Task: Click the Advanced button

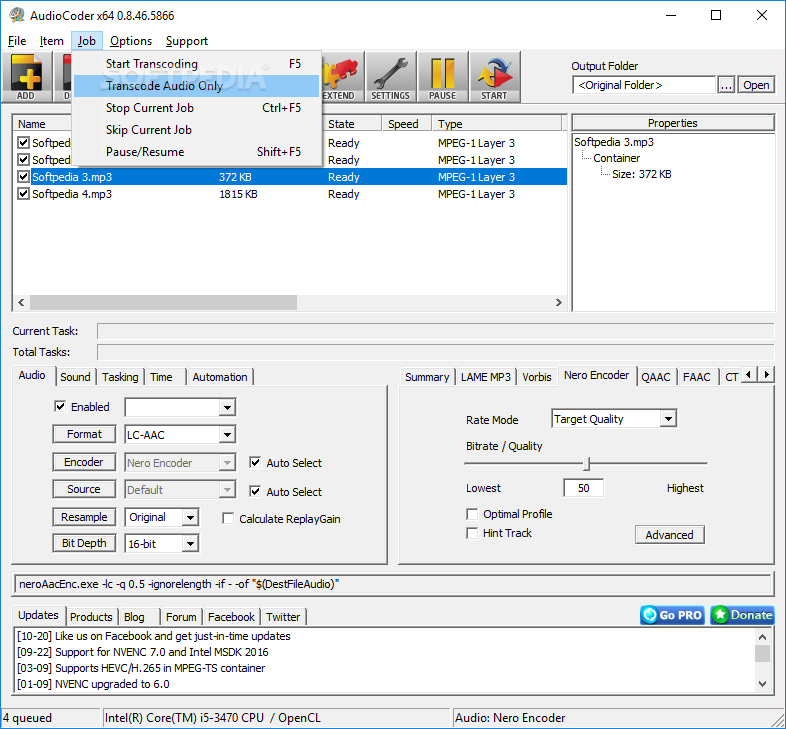Action: (x=670, y=535)
